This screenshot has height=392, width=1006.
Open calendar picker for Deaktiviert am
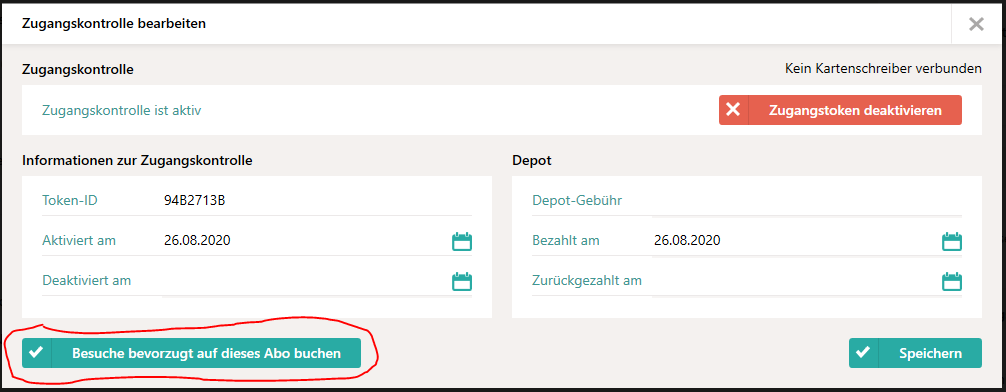(x=462, y=281)
